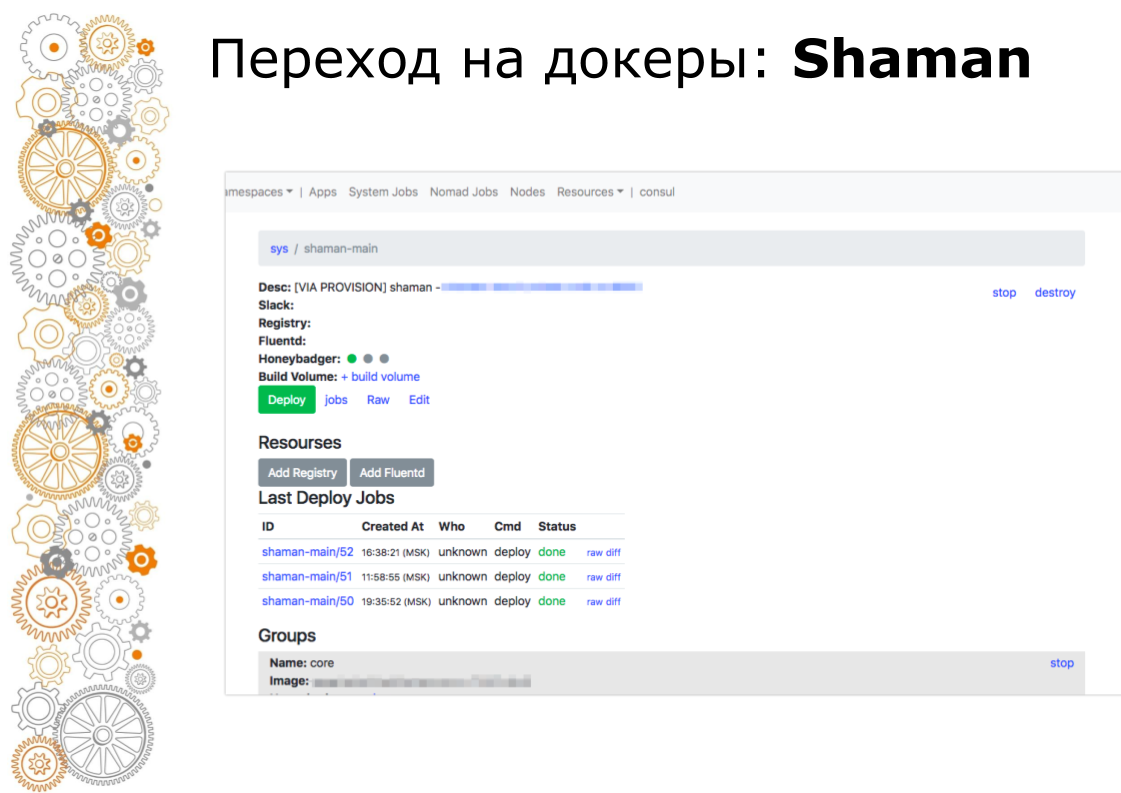1121x793 pixels.
Task: Stop the core group
Action: tap(1062, 663)
